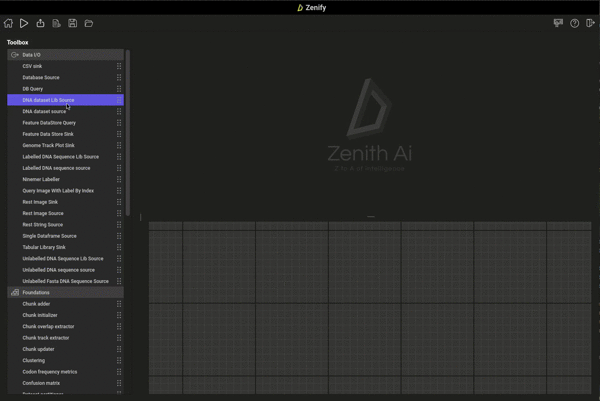Image resolution: width=600 pixels, height=401 pixels.
Task: Click the export upload icon
Action: pyautogui.click(x=40, y=23)
